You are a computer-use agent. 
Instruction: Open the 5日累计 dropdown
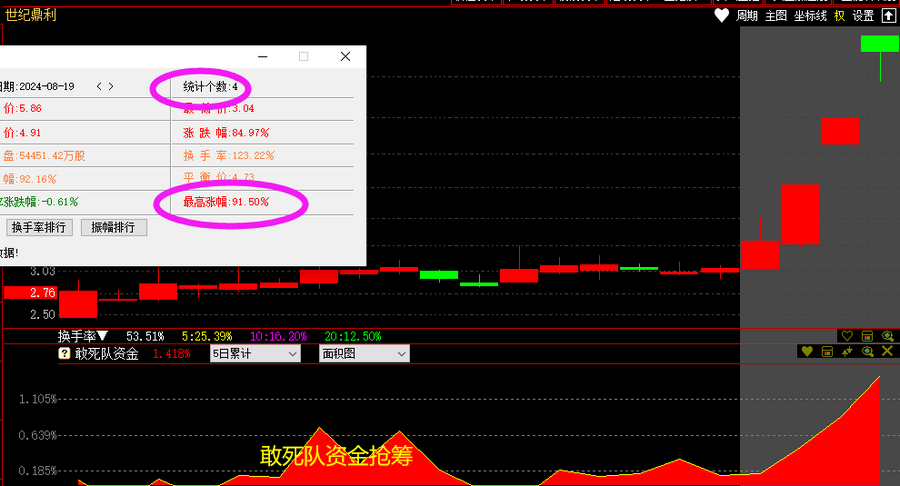[254, 353]
